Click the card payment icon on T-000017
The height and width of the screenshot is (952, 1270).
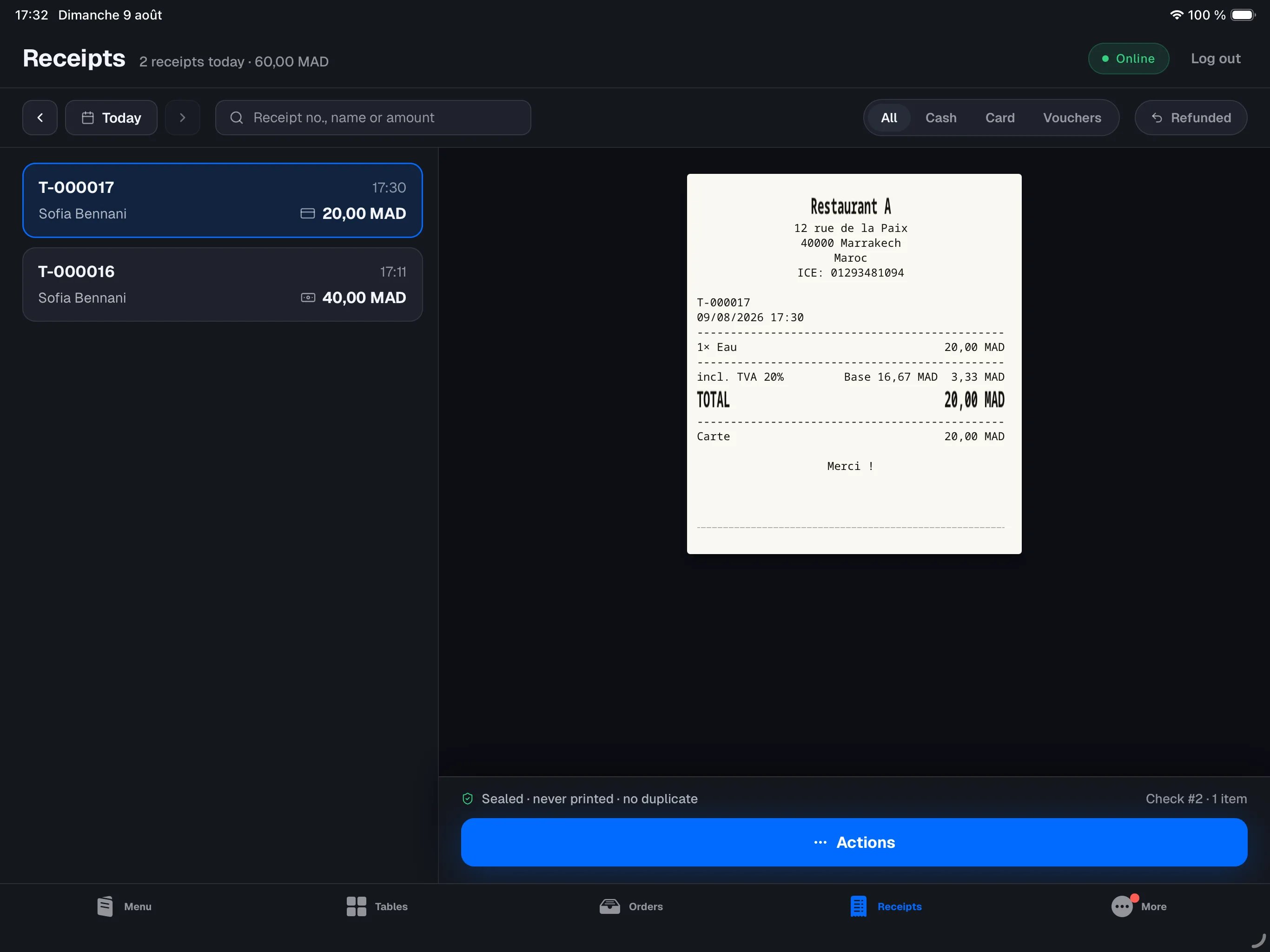pyautogui.click(x=308, y=214)
